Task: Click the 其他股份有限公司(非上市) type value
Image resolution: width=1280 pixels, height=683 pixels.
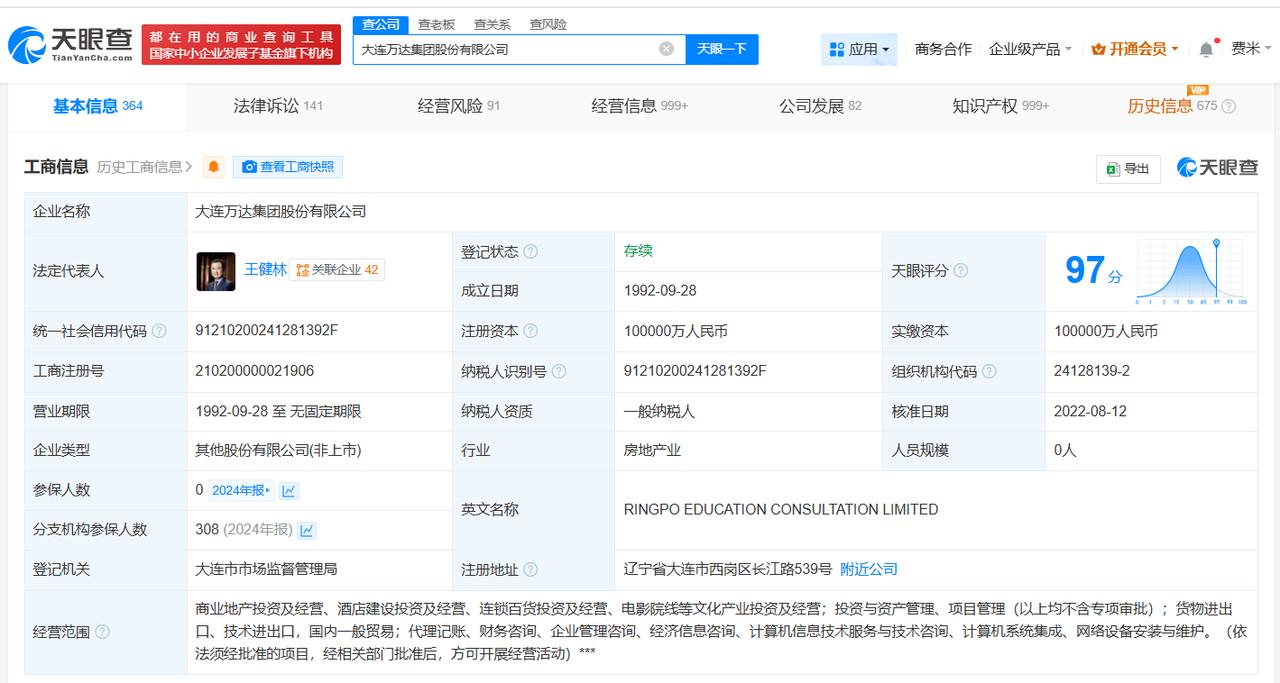Action: coord(278,450)
